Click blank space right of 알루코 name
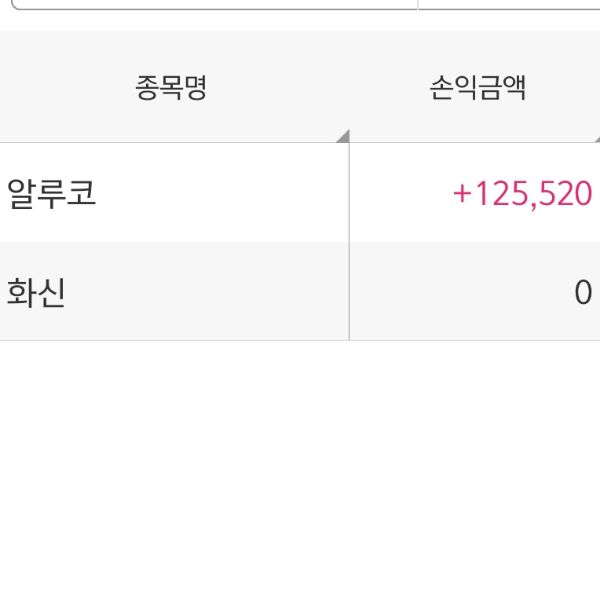The image size is (600, 600). click(x=220, y=192)
